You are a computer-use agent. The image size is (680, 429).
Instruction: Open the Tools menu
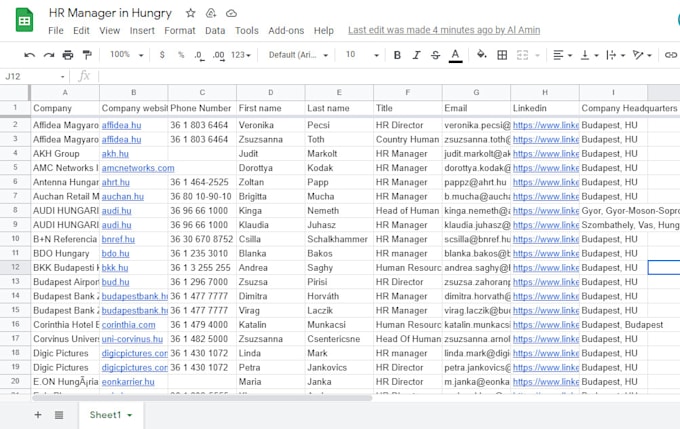pos(246,30)
